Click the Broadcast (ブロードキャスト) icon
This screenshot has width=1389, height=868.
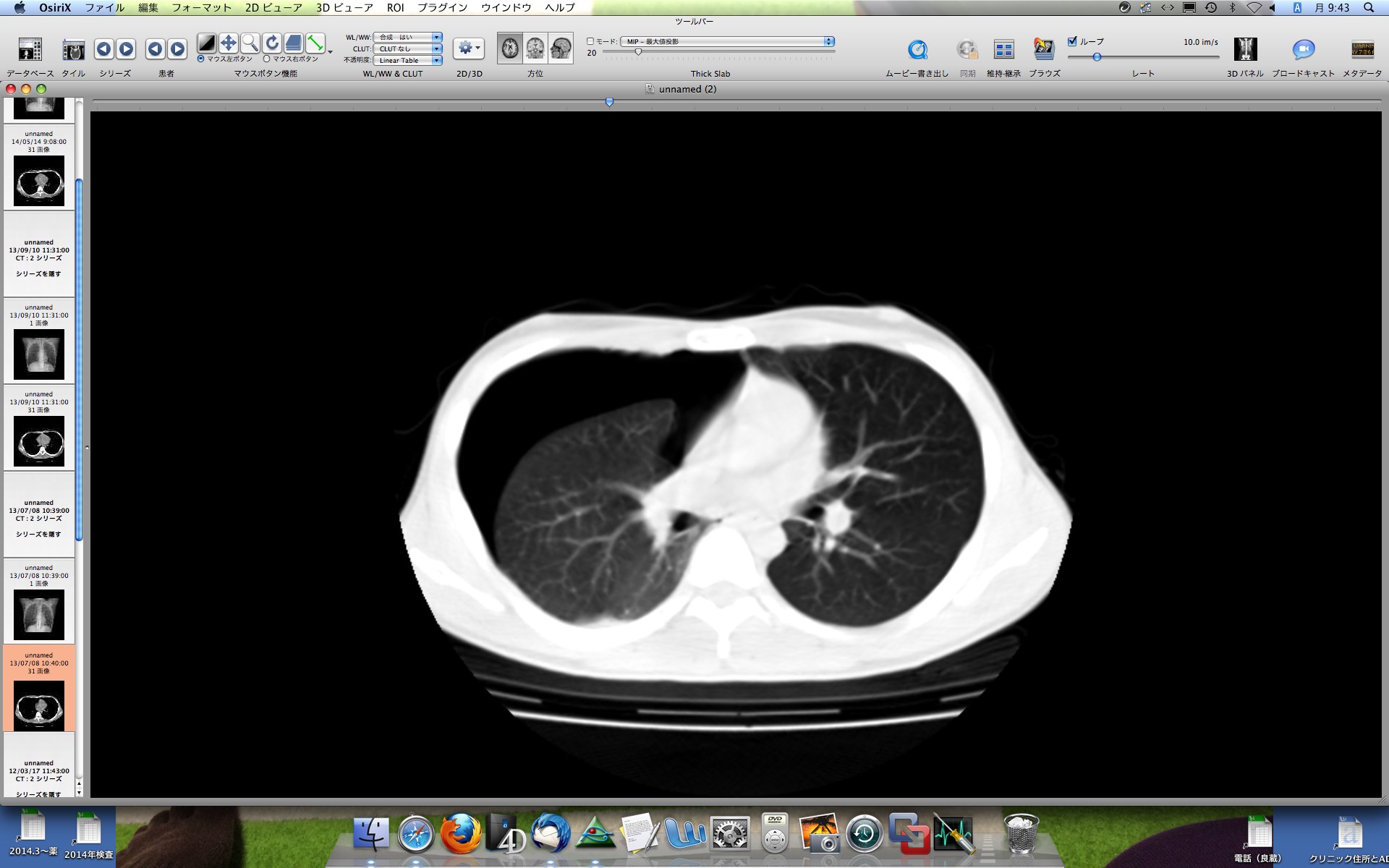pos(1304,49)
